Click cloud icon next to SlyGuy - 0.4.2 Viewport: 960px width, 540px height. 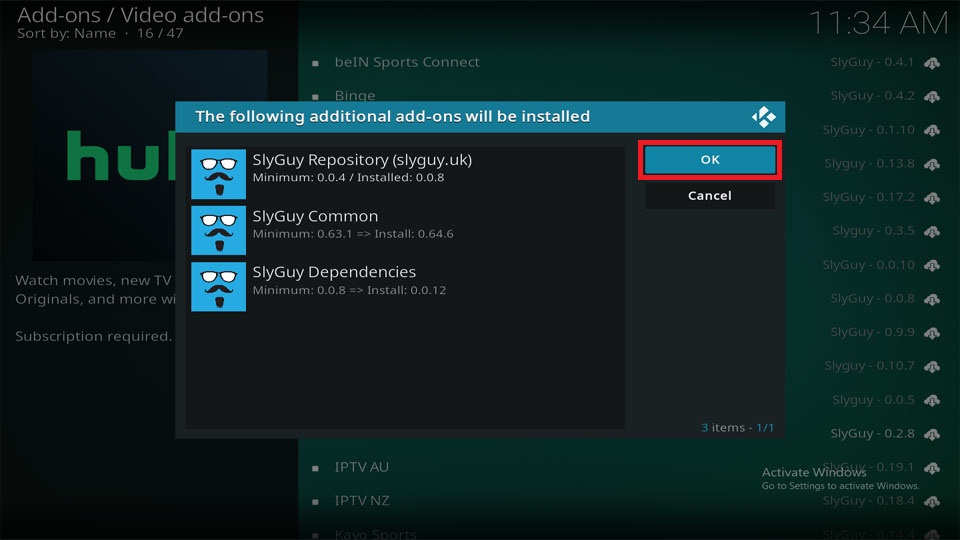tap(932, 96)
